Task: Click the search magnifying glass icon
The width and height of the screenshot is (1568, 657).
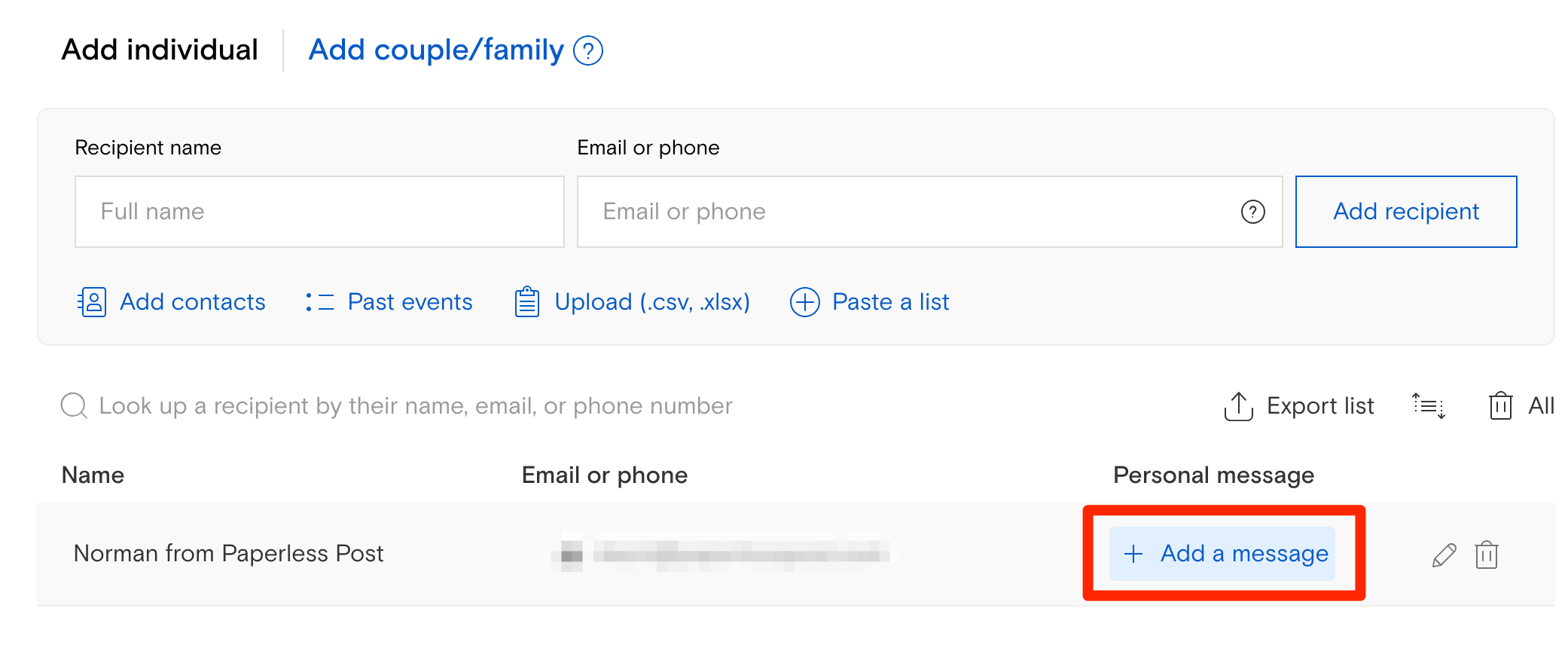Action: [72, 405]
